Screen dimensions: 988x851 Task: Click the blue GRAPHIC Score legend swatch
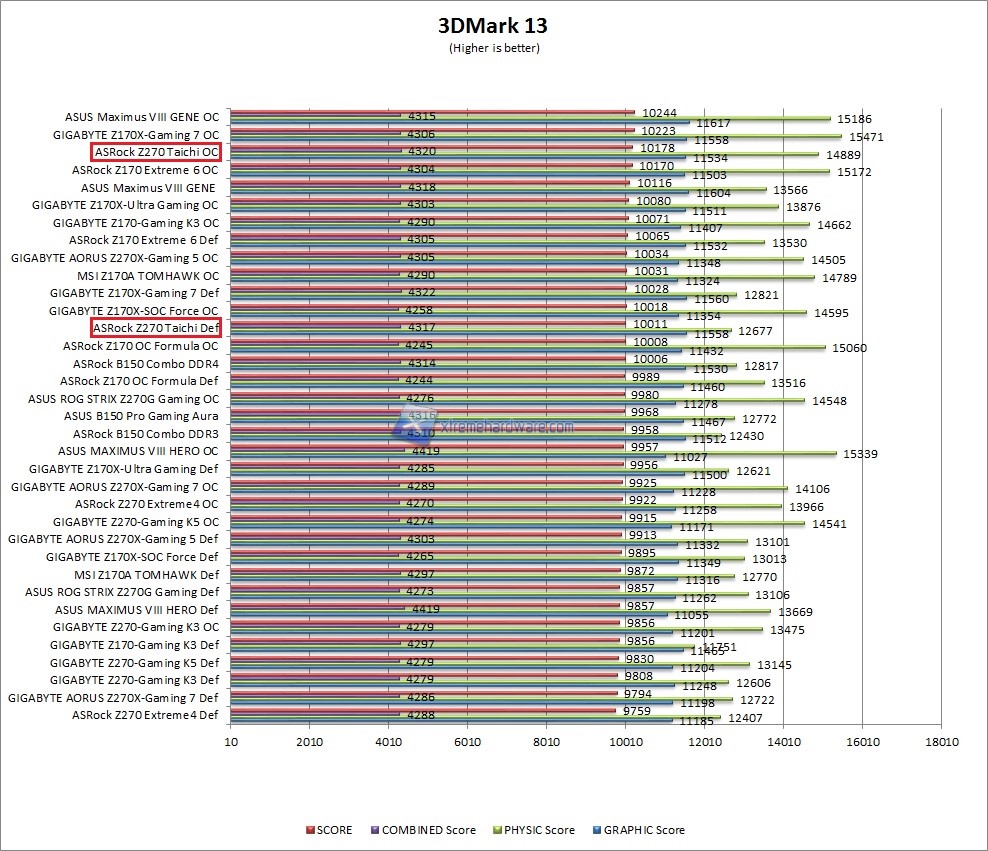point(597,830)
